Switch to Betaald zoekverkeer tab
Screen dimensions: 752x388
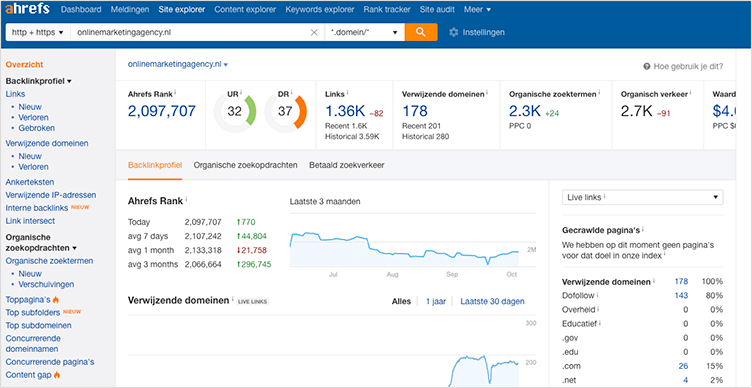click(x=347, y=165)
